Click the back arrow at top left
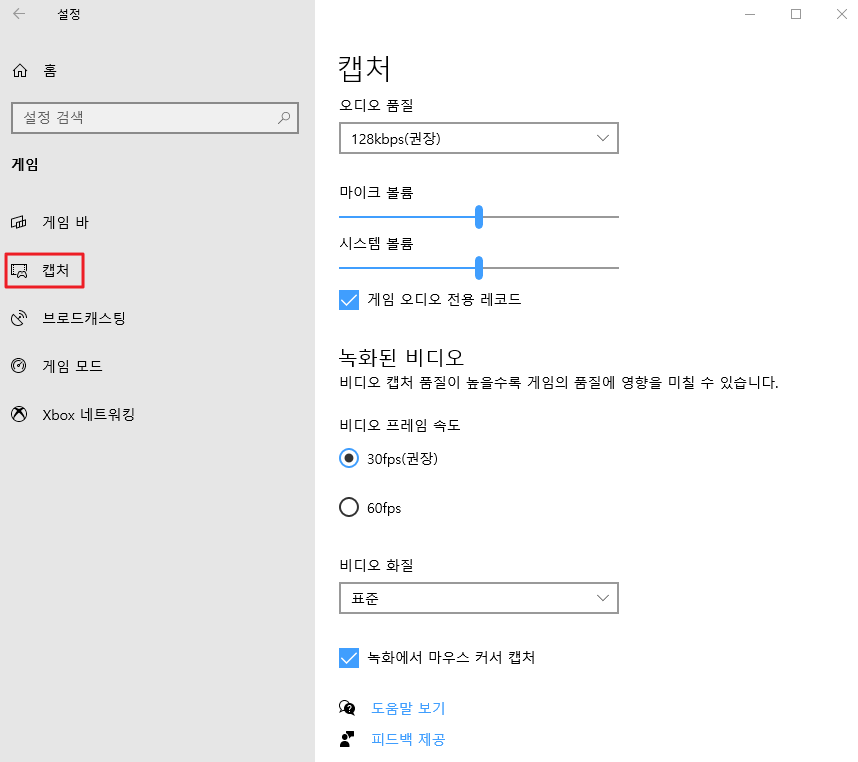 coord(20,14)
